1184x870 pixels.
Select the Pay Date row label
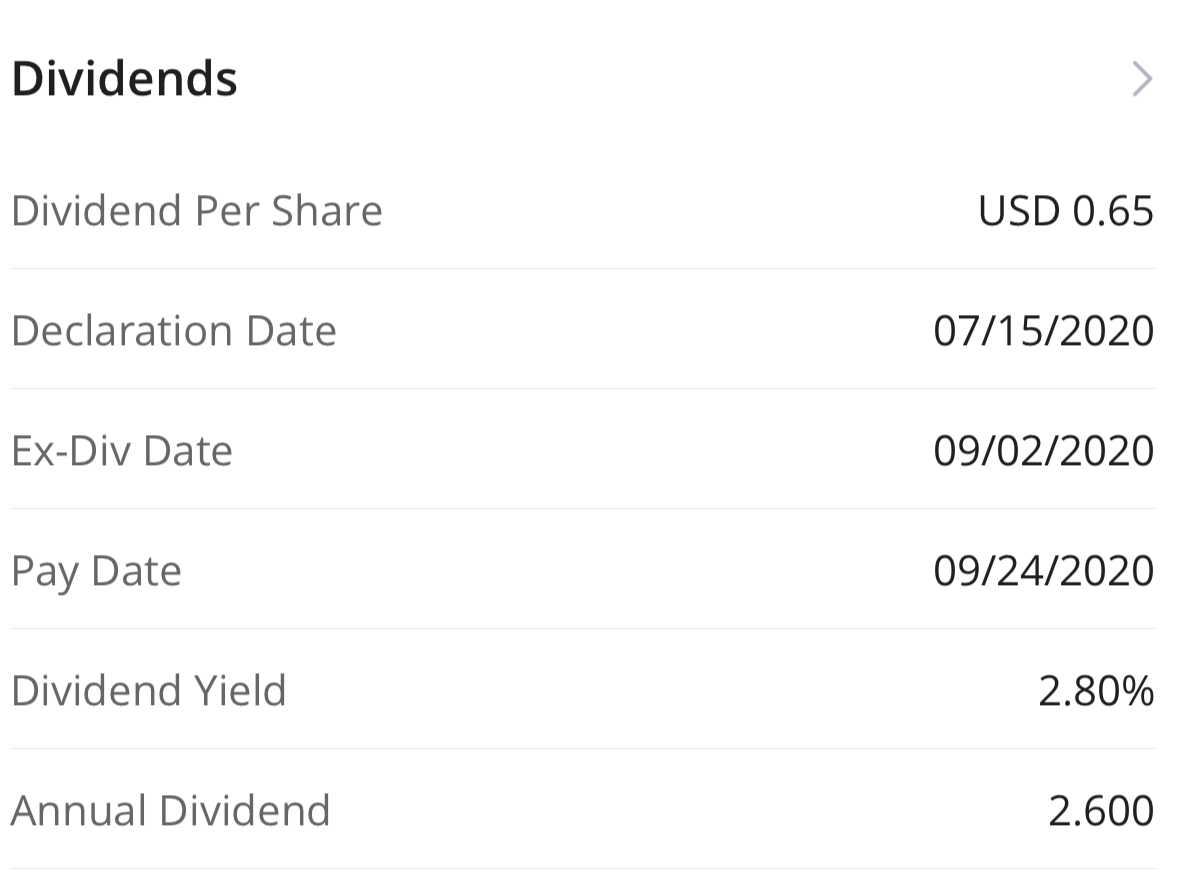click(x=97, y=572)
